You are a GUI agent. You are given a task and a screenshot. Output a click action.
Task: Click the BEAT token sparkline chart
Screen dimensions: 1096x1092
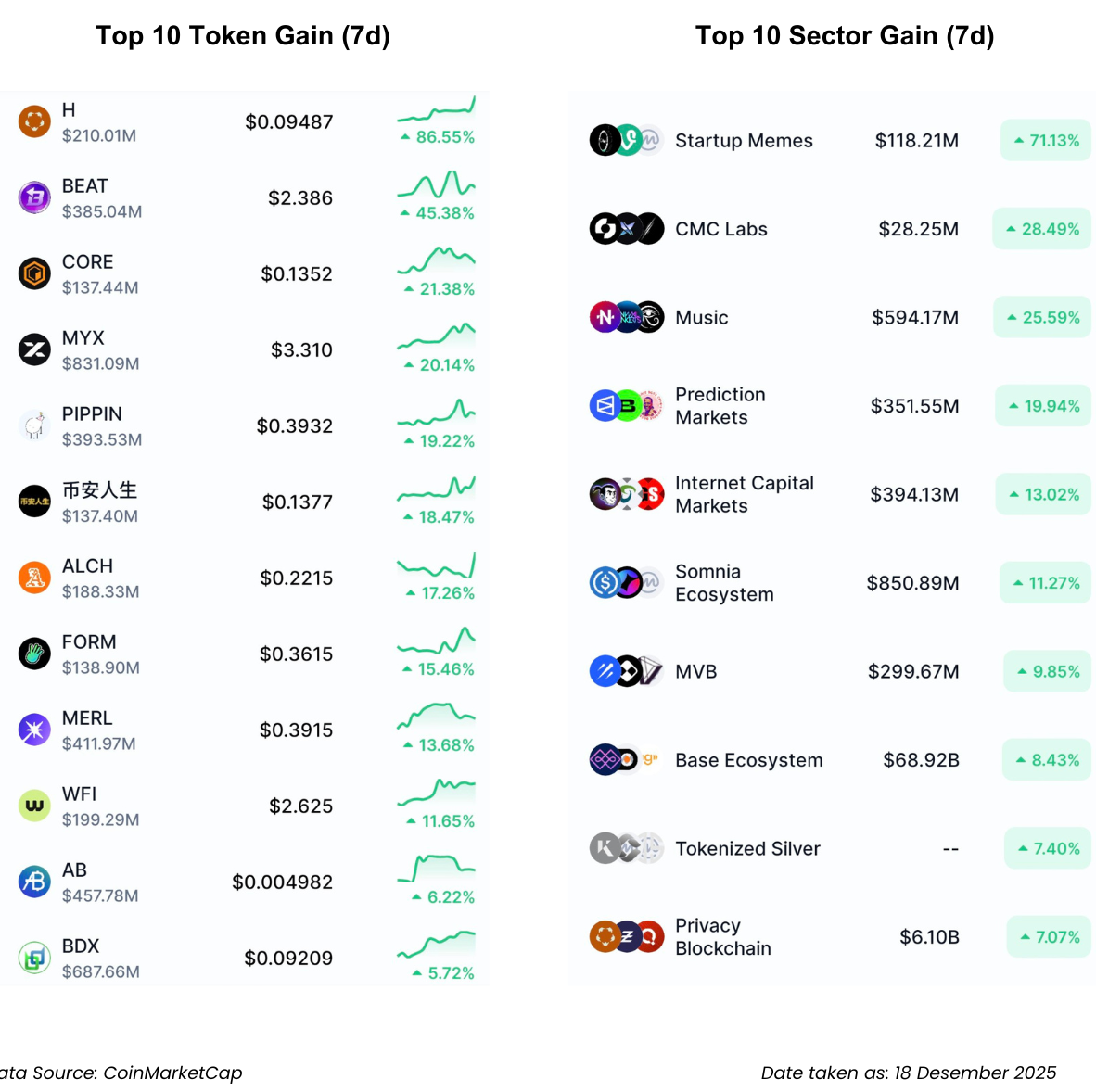tap(436, 185)
